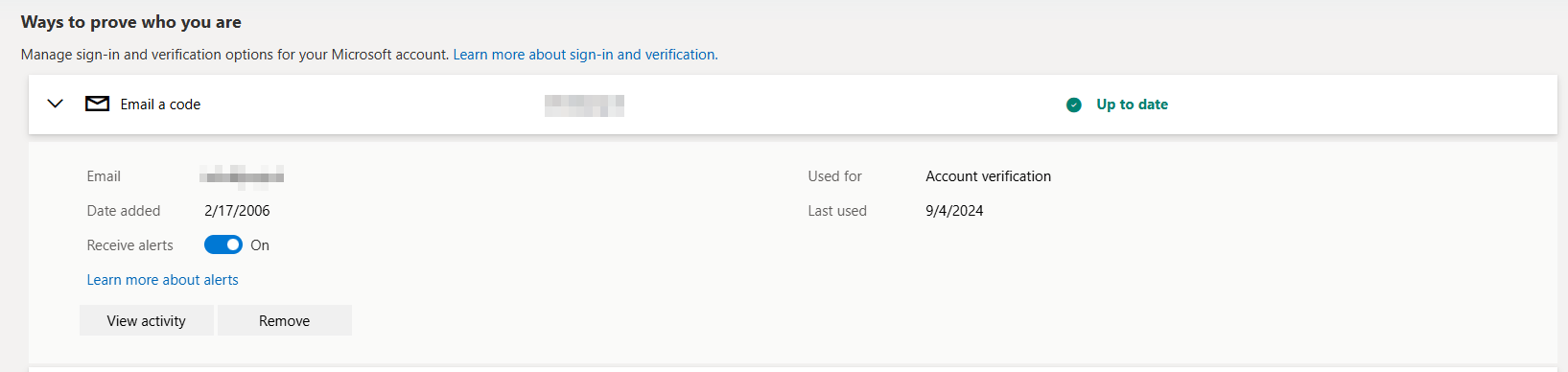
Task: Select the Email a code row title
Action: pyautogui.click(x=160, y=105)
